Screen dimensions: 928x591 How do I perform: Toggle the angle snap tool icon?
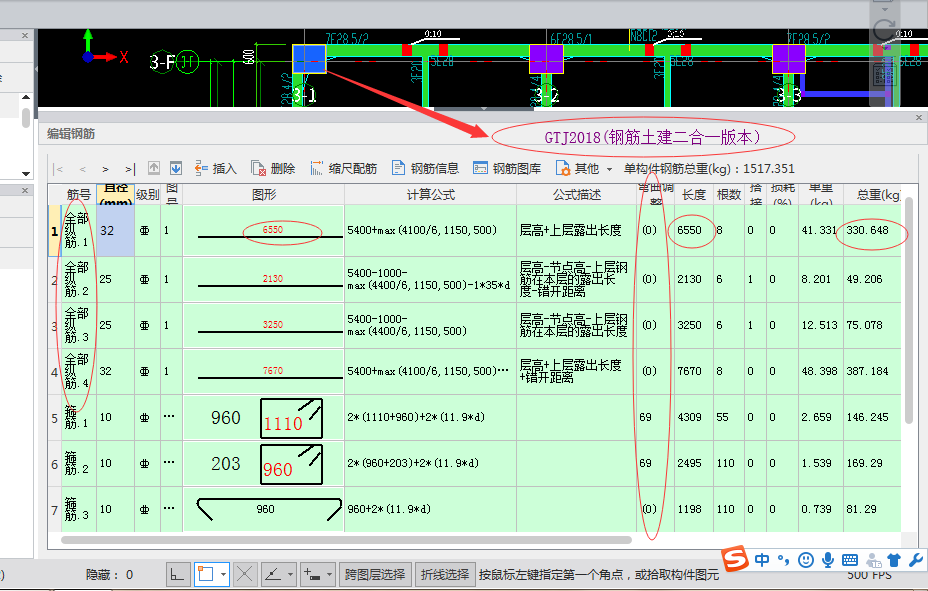click(273, 574)
